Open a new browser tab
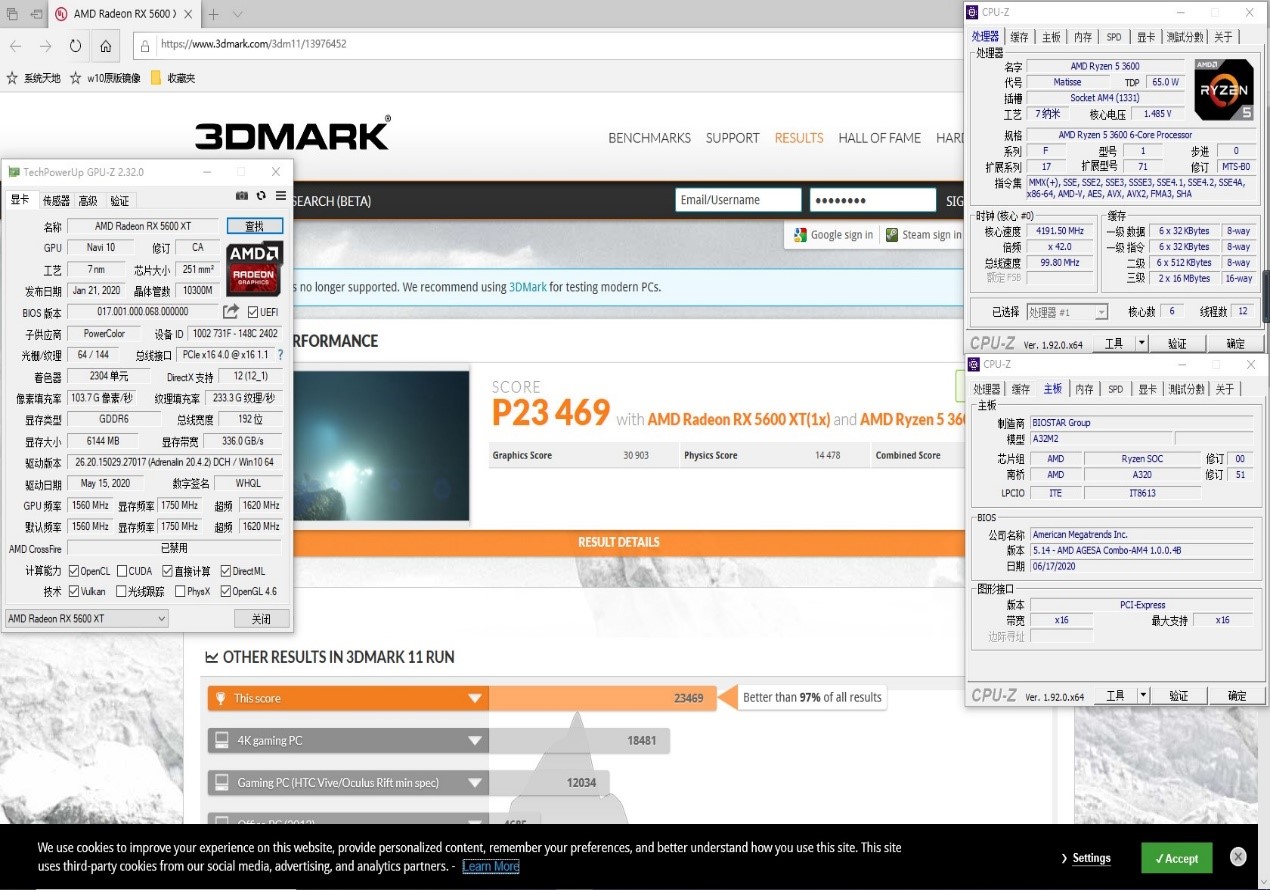 213,14
